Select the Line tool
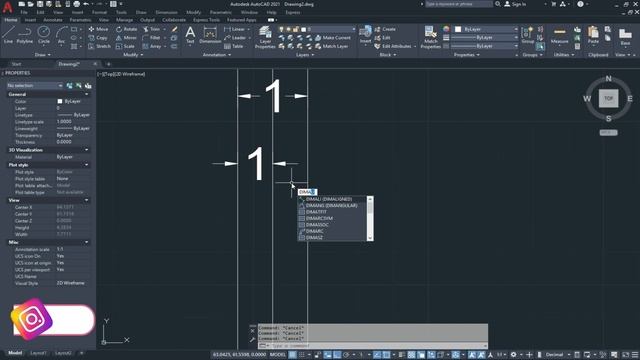The image size is (640, 360). (x=9, y=34)
